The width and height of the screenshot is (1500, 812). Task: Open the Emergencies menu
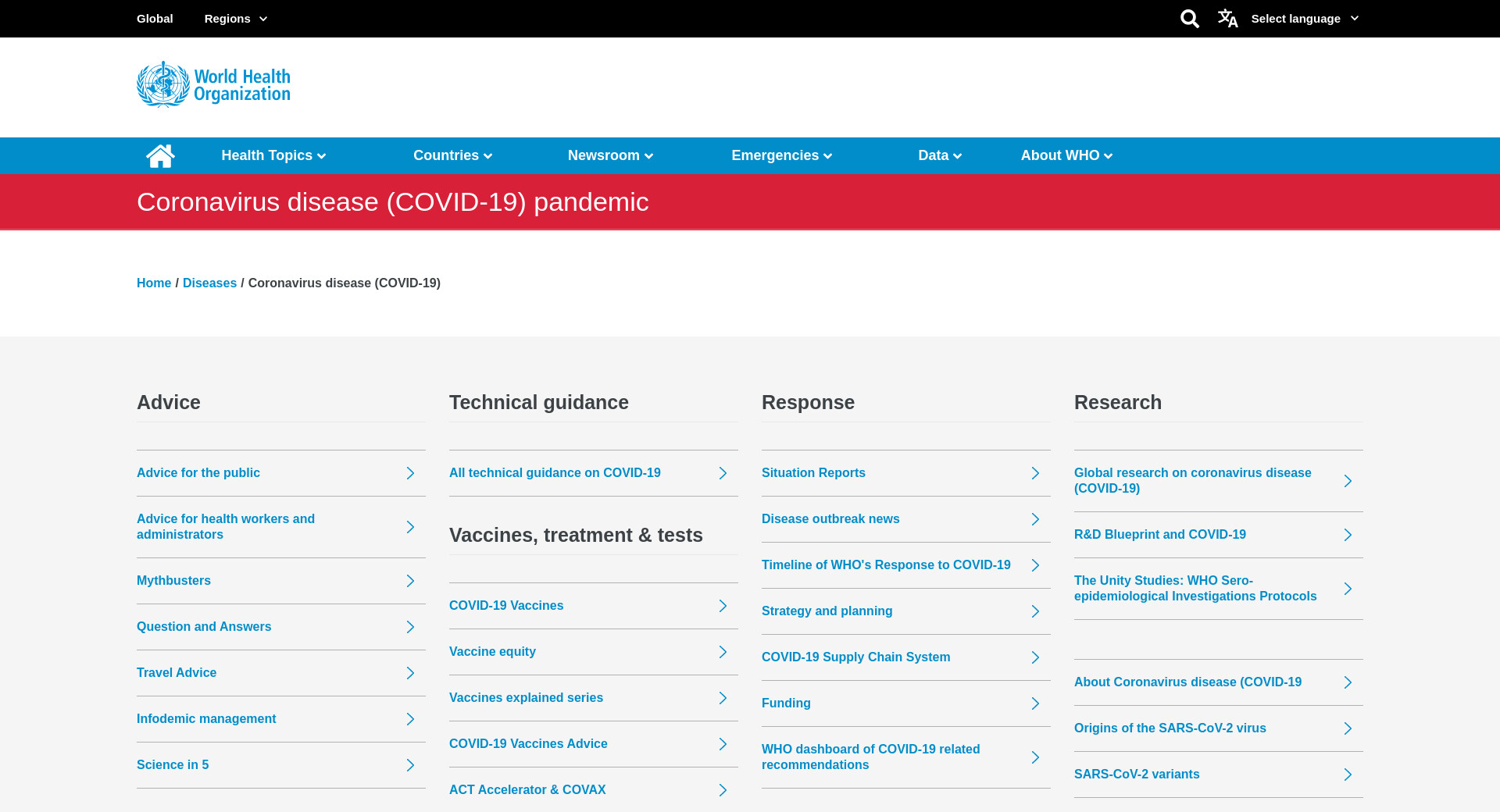tap(781, 156)
